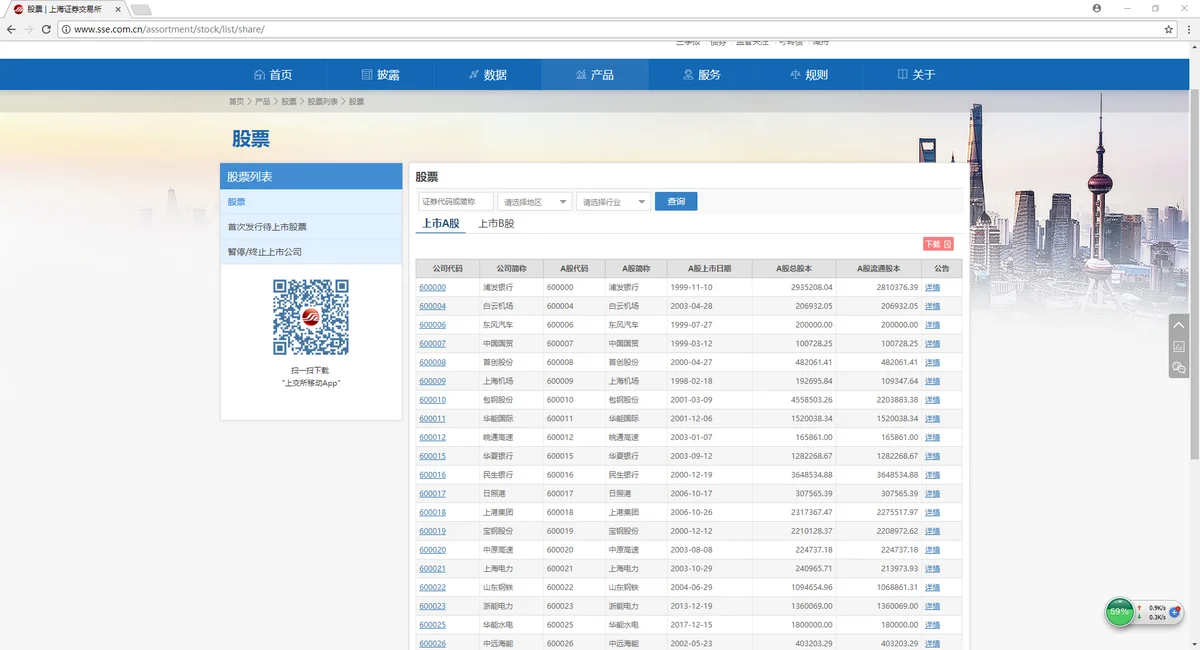Open 详情 for the 民生银行 row
Image resolution: width=1200 pixels, height=650 pixels.
click(x=932, y=475)
